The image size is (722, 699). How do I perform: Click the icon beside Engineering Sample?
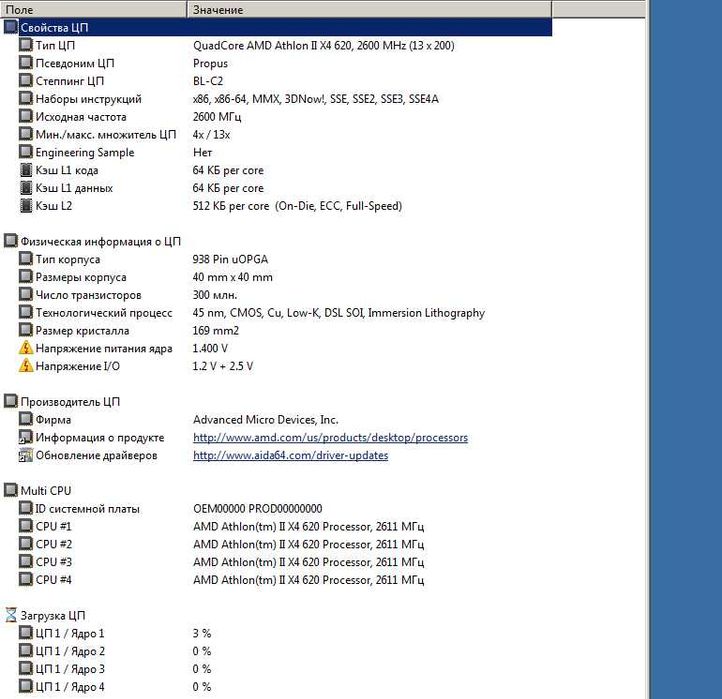(26, 151)
